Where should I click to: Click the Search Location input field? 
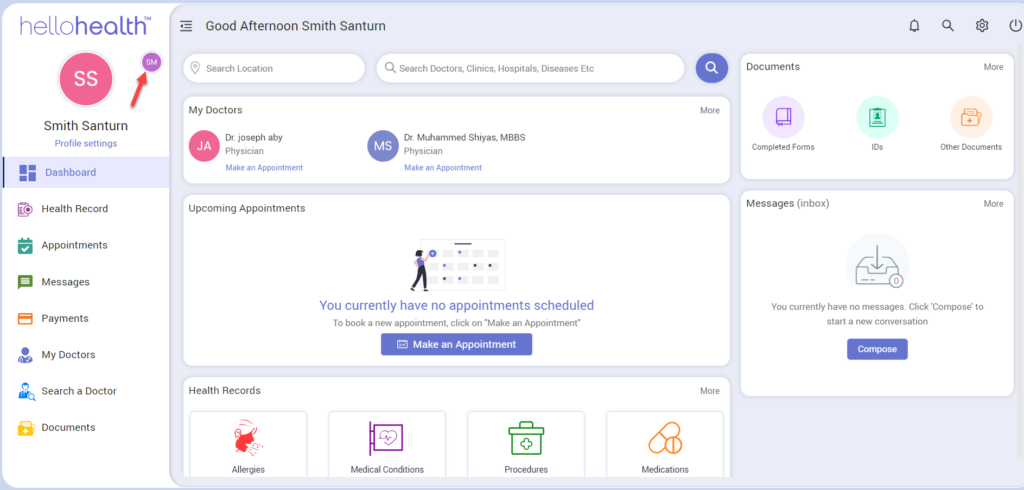click(274, 68)
